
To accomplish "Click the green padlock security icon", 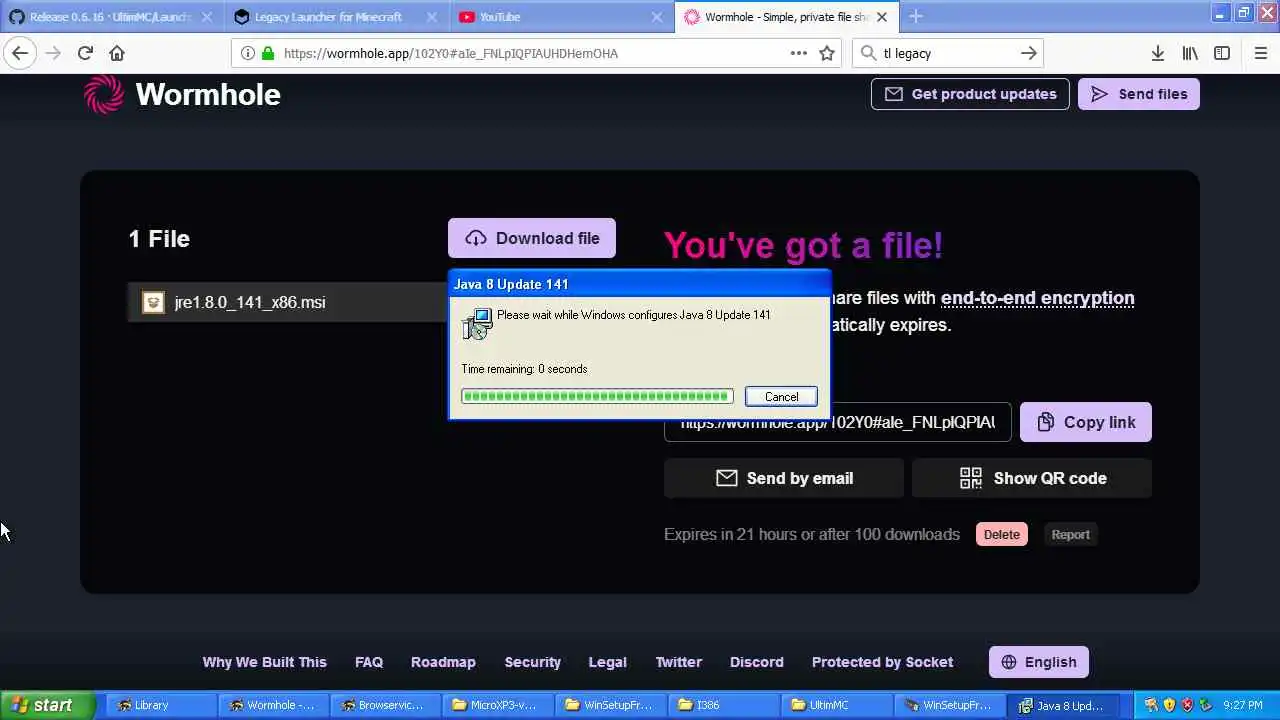I will [267, 53].
